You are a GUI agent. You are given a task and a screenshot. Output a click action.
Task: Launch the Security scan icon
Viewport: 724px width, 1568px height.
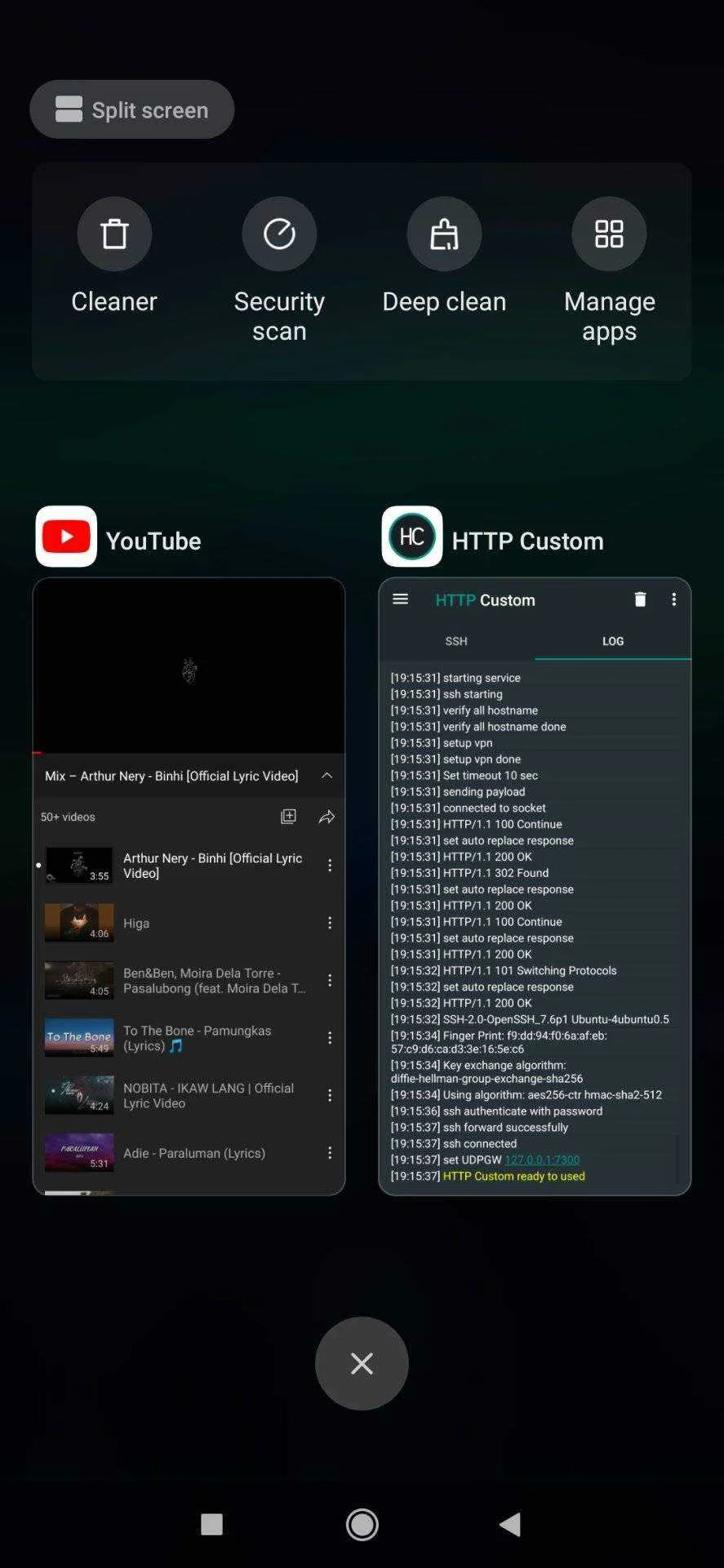[279, 234]
